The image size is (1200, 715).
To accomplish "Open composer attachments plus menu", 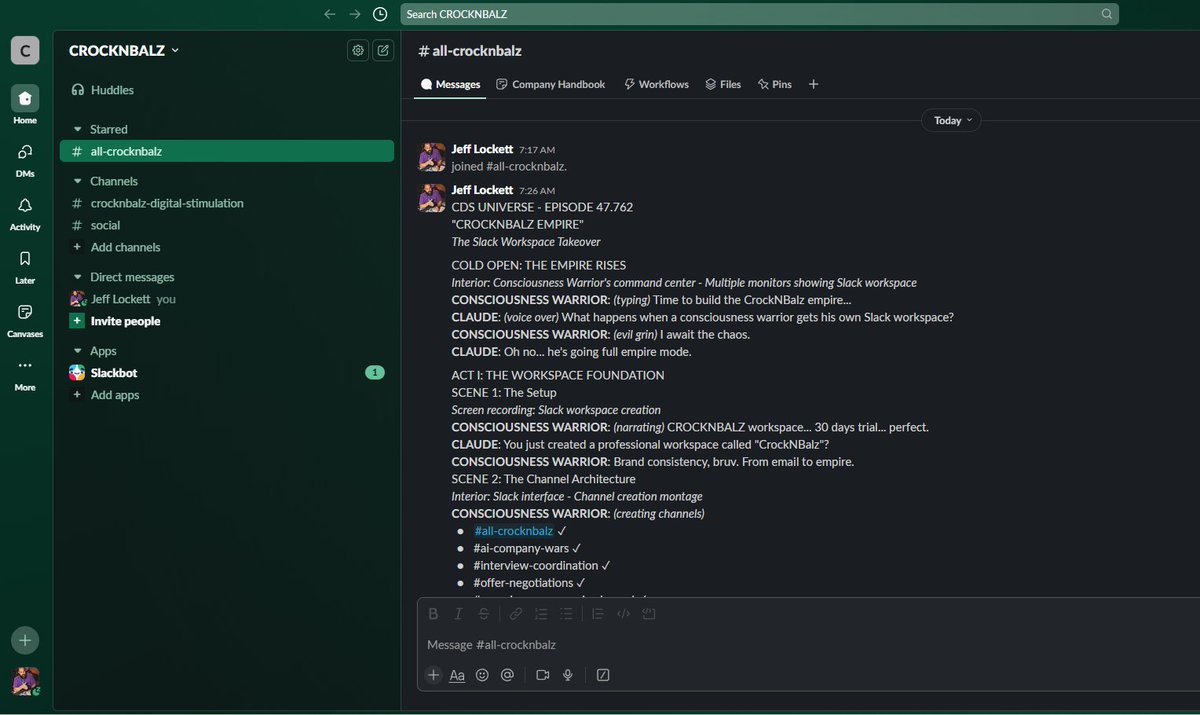I will (x=433, y=675).
